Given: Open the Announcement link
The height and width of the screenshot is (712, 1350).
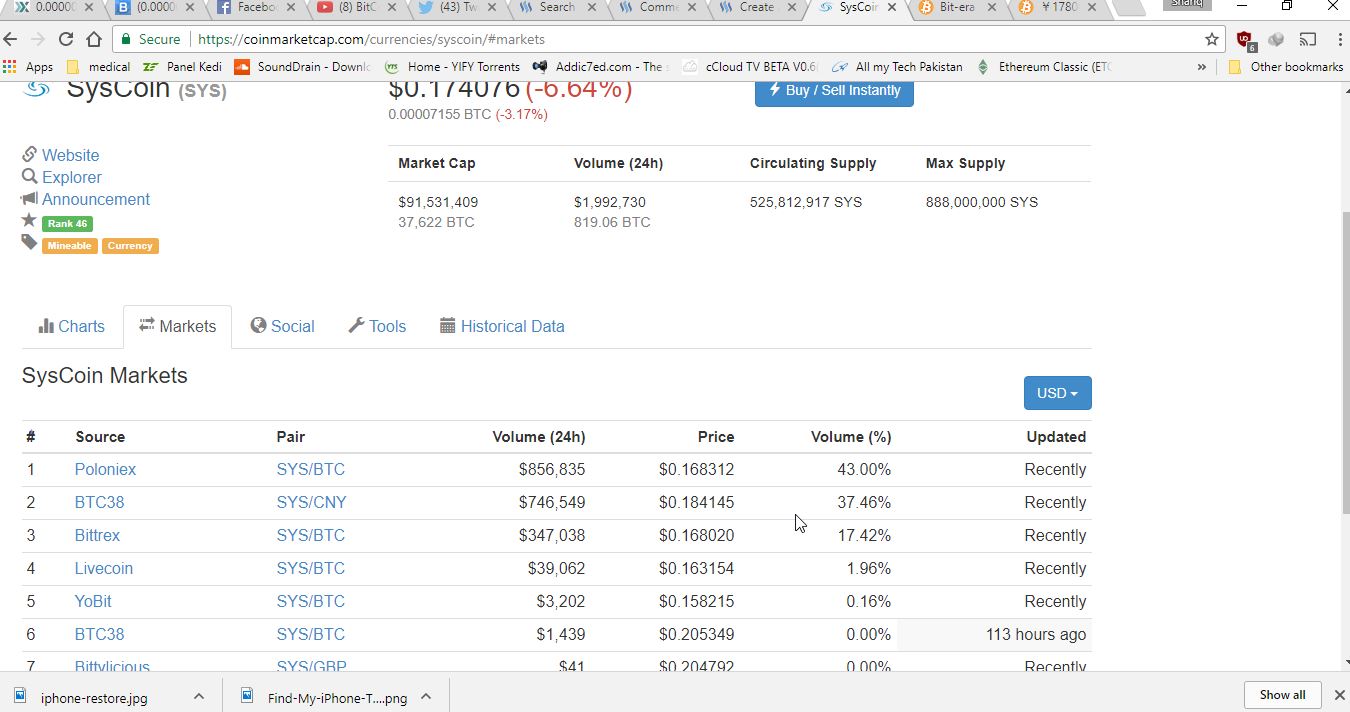Looking at the screenshot, I should 95,199.
